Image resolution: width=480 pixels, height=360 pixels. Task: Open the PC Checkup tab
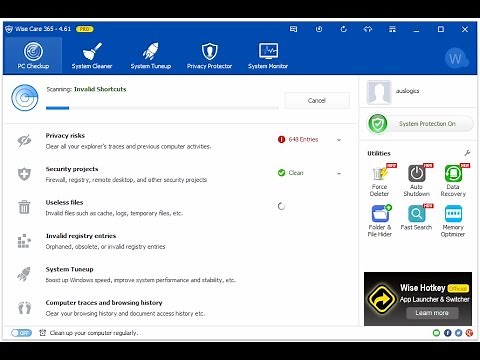coord(33,55)
